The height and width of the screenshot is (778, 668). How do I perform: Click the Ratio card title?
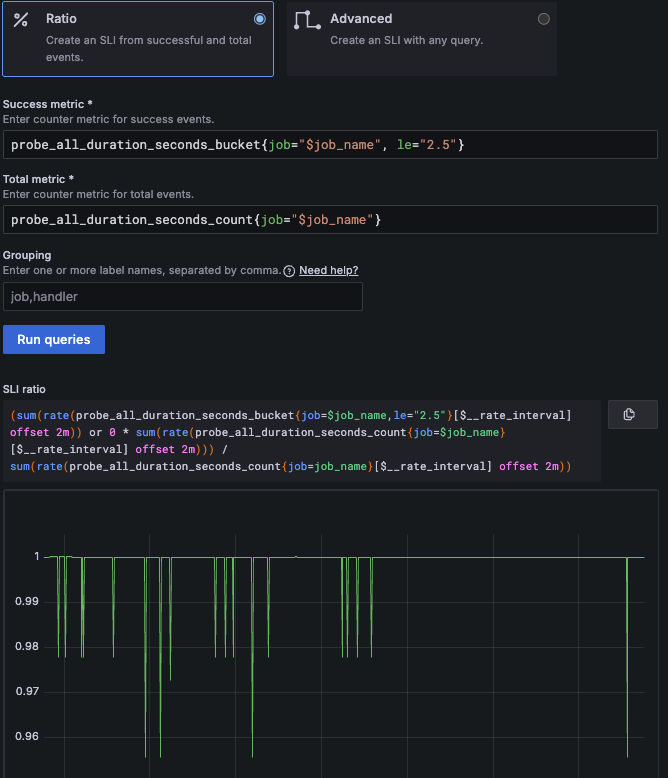tap(62, 19)
